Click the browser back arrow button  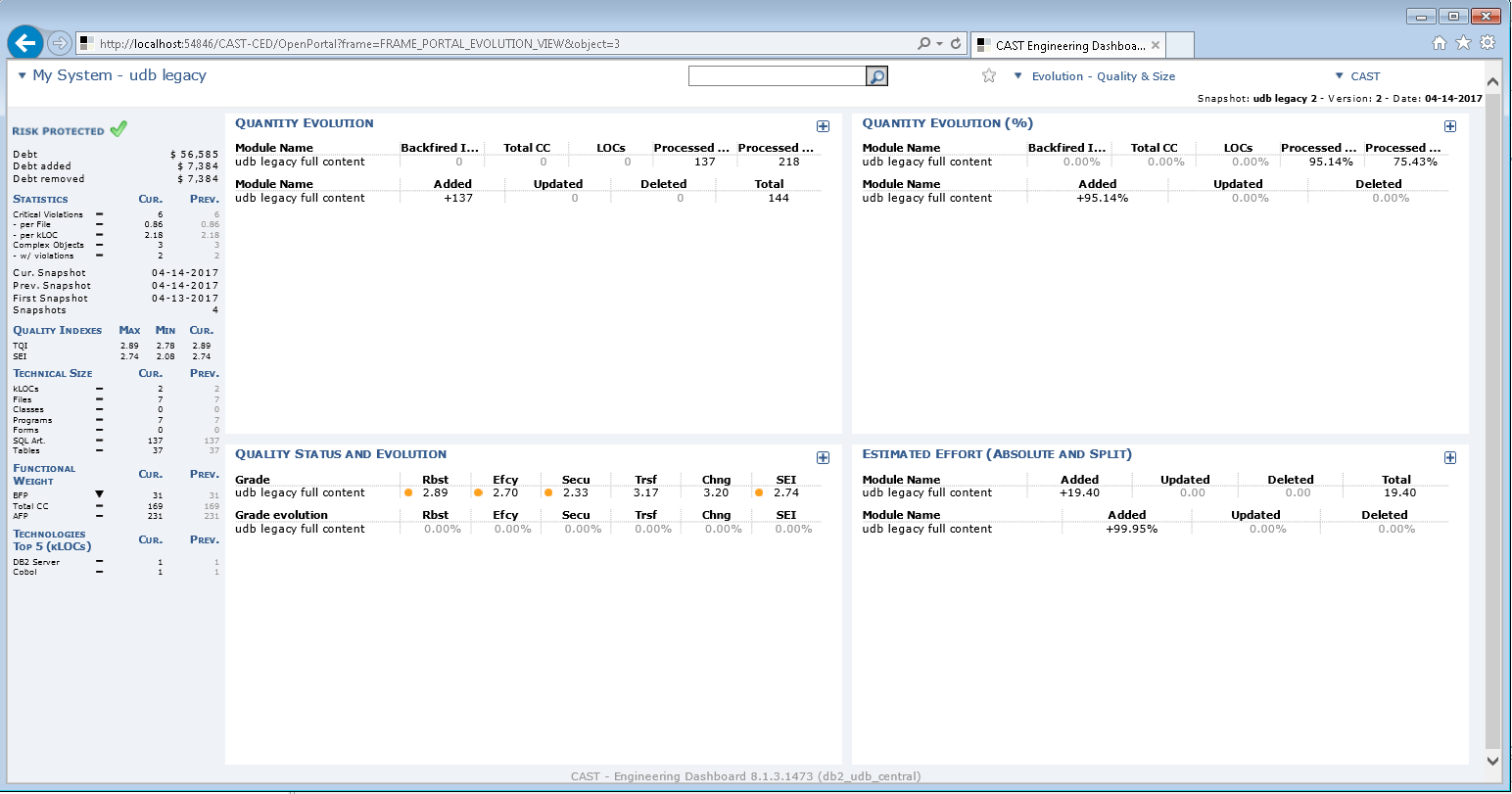point(25,43)
